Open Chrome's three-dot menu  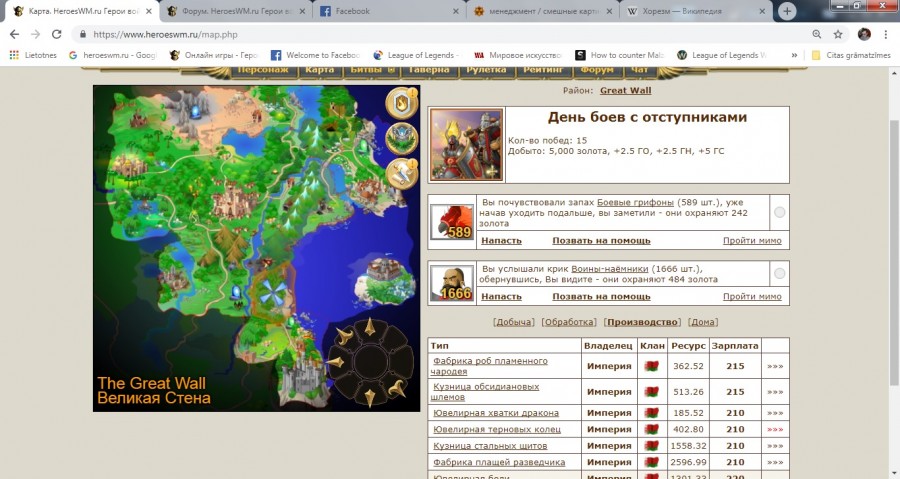(886, 34)
